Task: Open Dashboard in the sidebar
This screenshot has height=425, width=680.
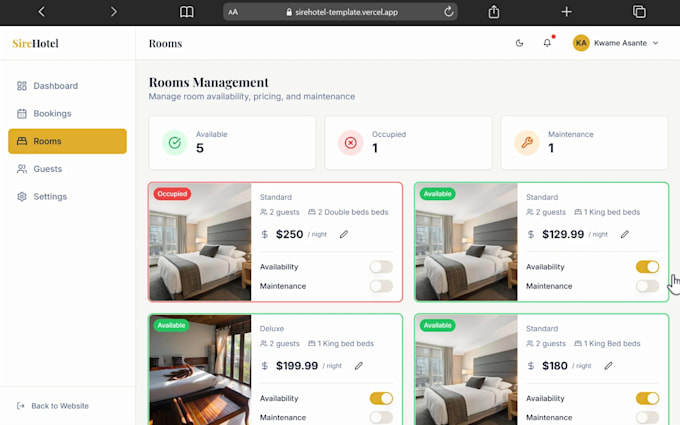Action: coord(67,86)
